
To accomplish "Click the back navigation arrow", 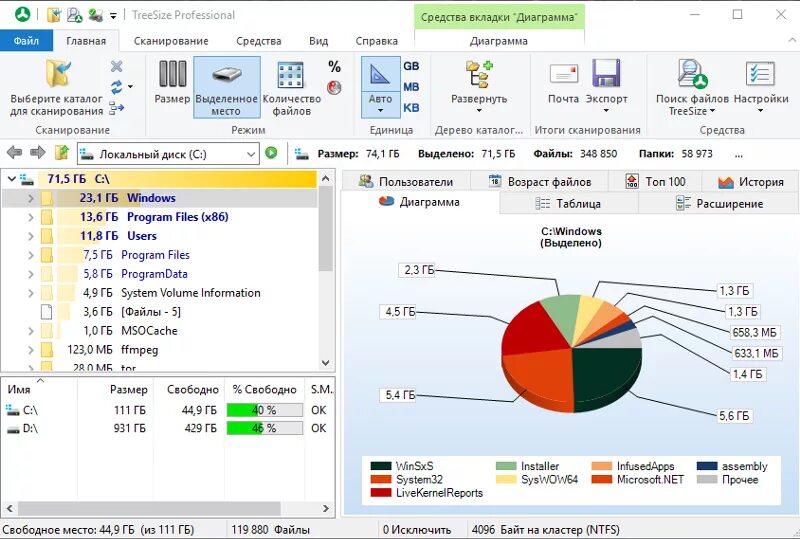I will coord(14,152).
